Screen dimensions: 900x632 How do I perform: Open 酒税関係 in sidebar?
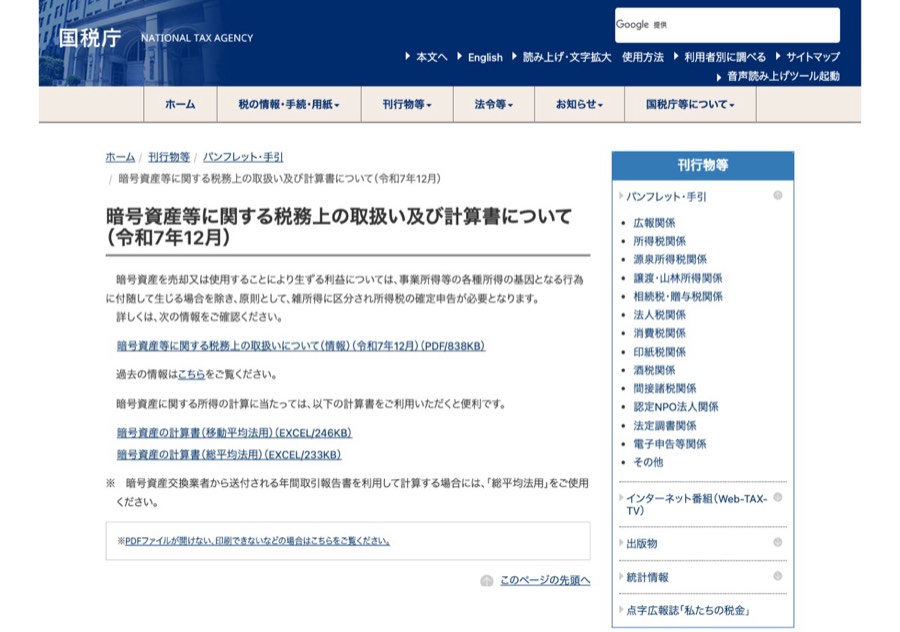654,370
